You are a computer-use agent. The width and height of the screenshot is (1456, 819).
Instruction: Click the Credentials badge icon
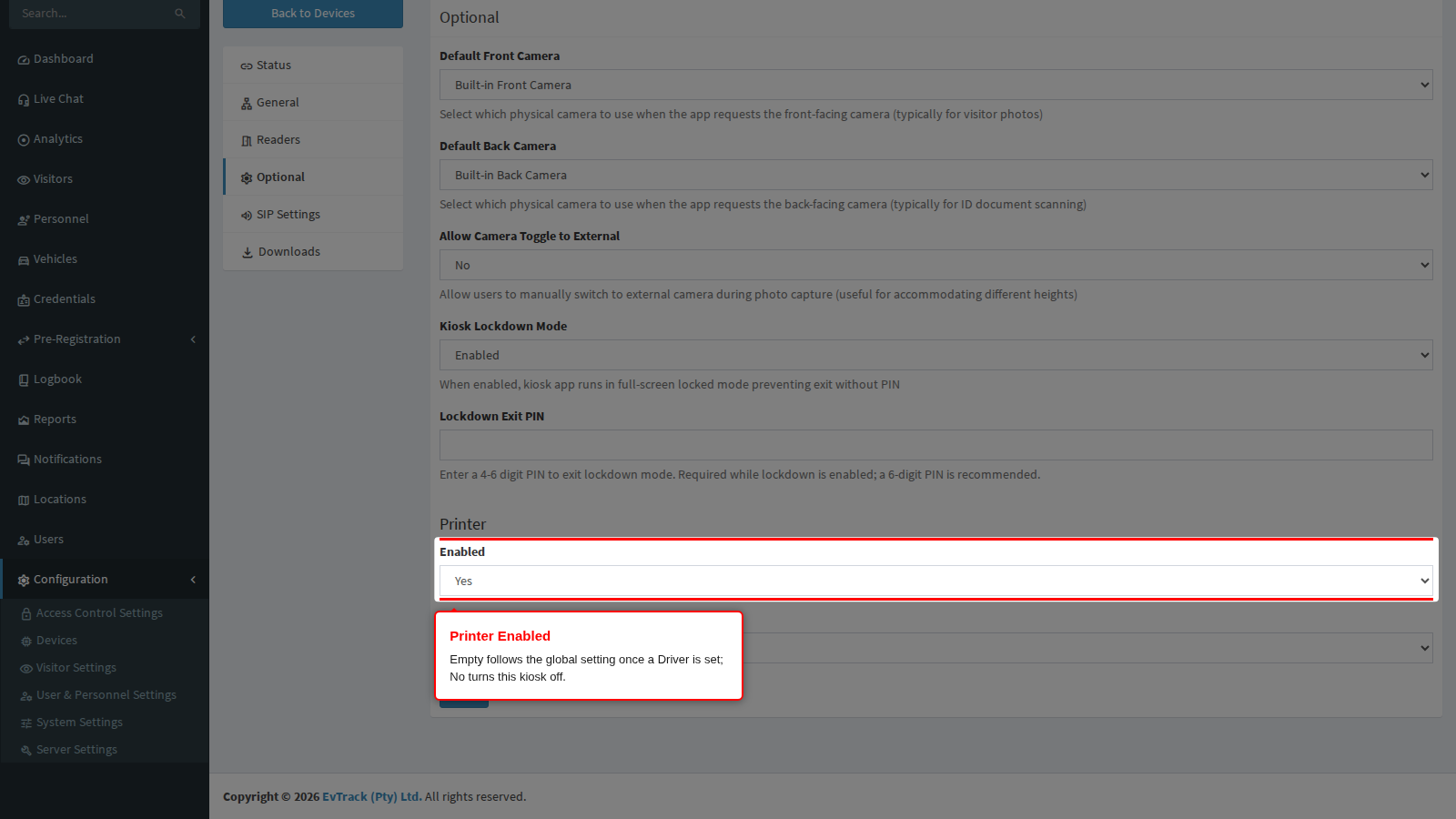point(24,300)
